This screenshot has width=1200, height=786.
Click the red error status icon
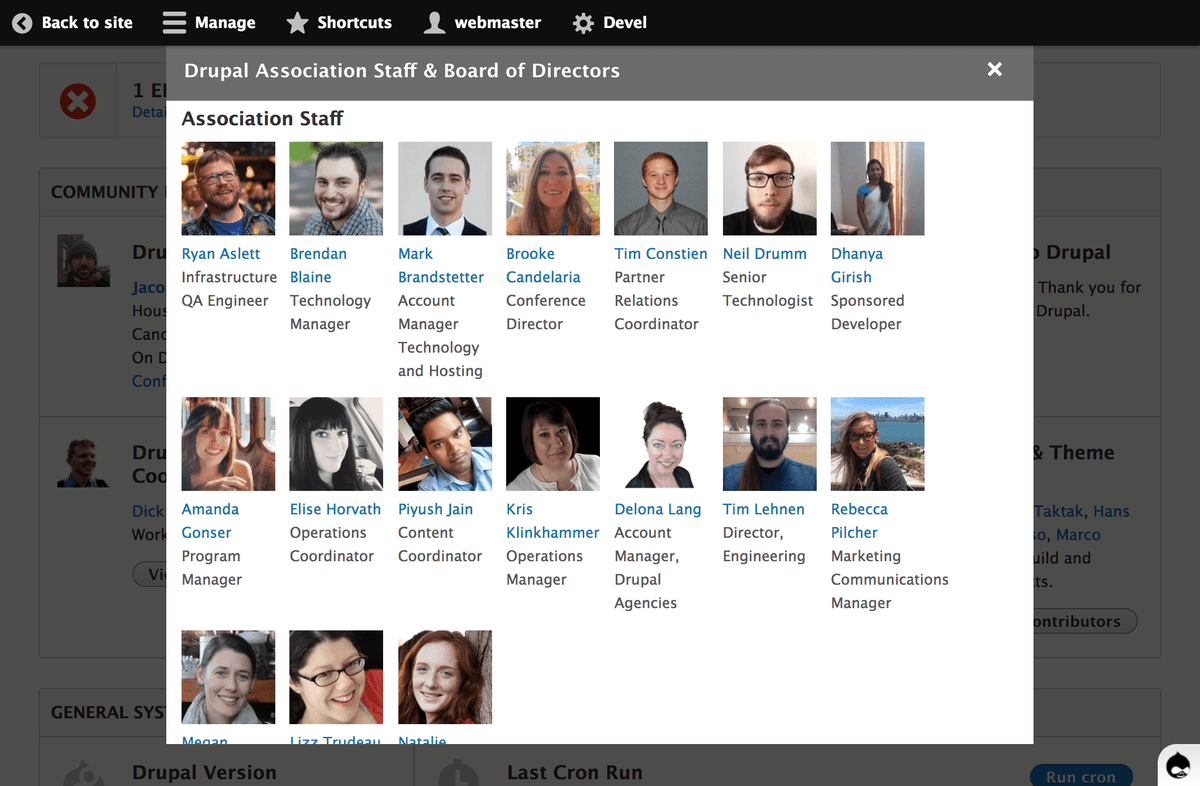point(78,101)
